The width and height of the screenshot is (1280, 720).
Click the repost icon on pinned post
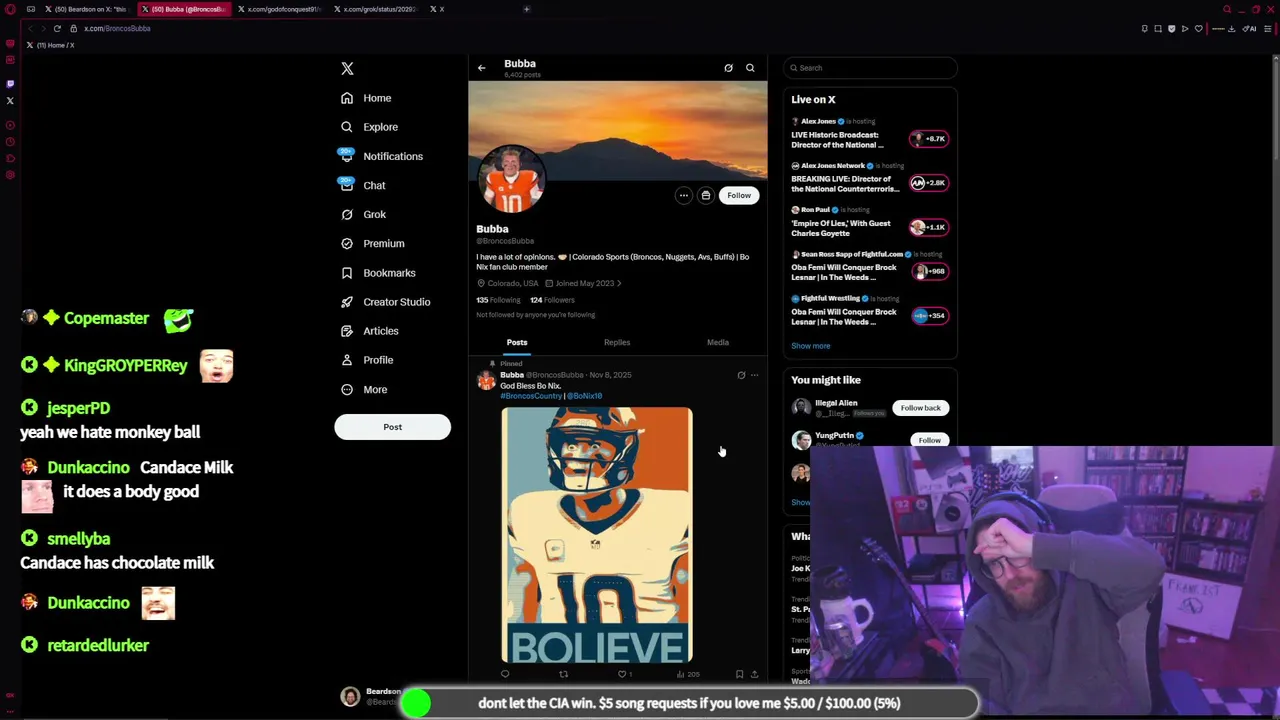coord(563,674)
